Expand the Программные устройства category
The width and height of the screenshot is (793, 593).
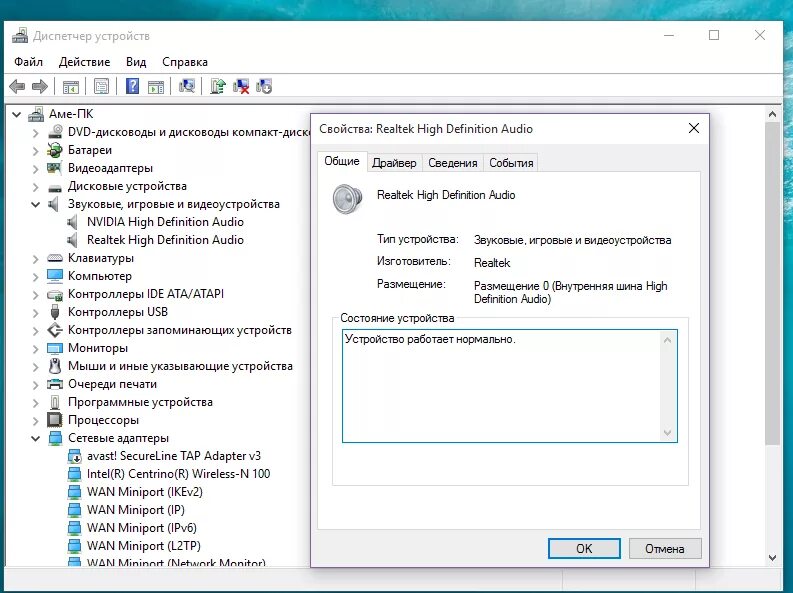[x=35, y=402]
